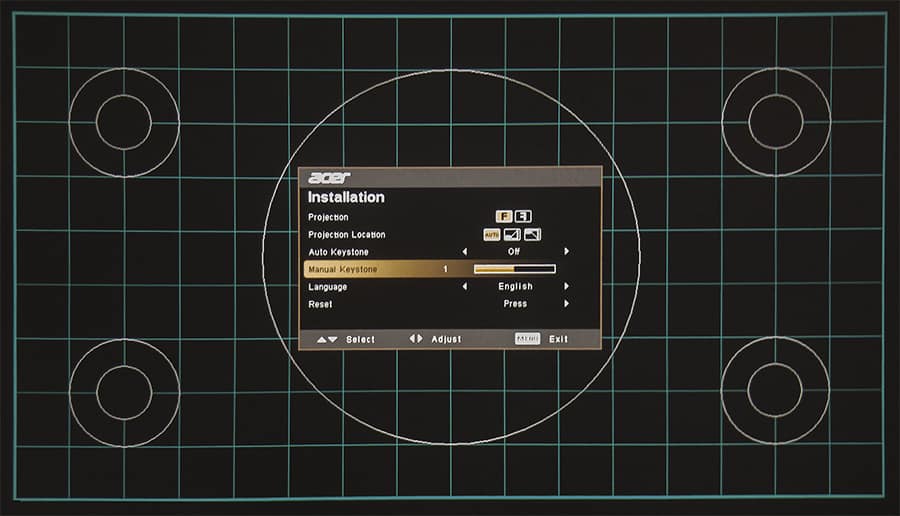900x516 pixels.
Task: Expand the Reset option via right arrow
Action: point(566,304)
